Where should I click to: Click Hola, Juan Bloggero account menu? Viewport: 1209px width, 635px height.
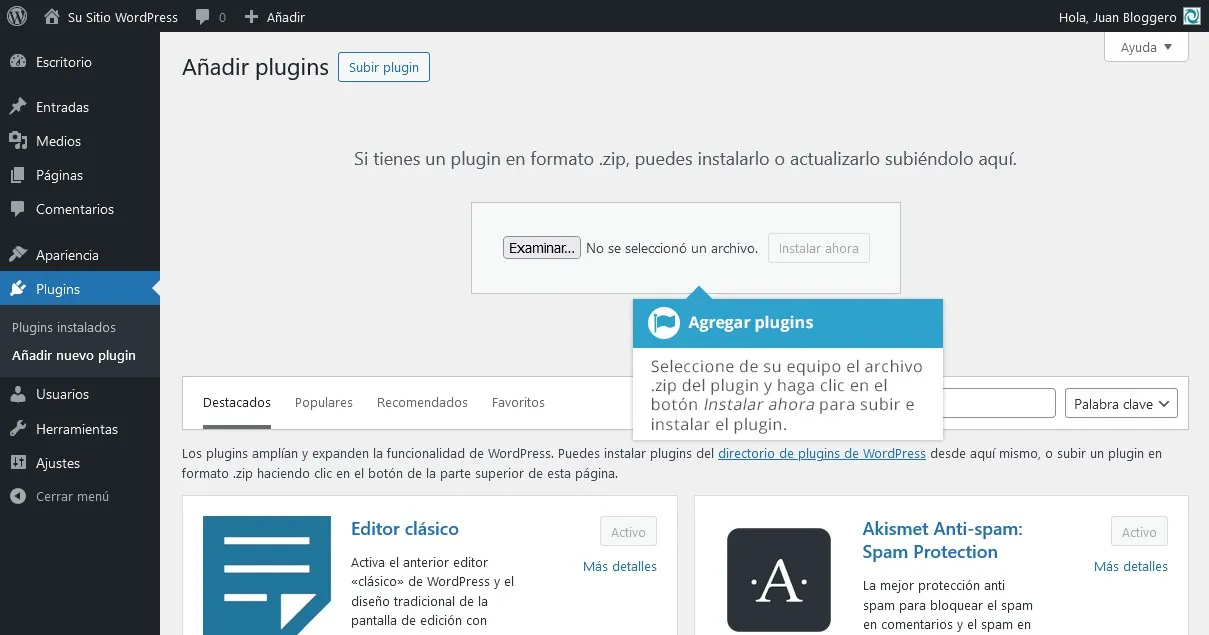(x=1118, y=17)
